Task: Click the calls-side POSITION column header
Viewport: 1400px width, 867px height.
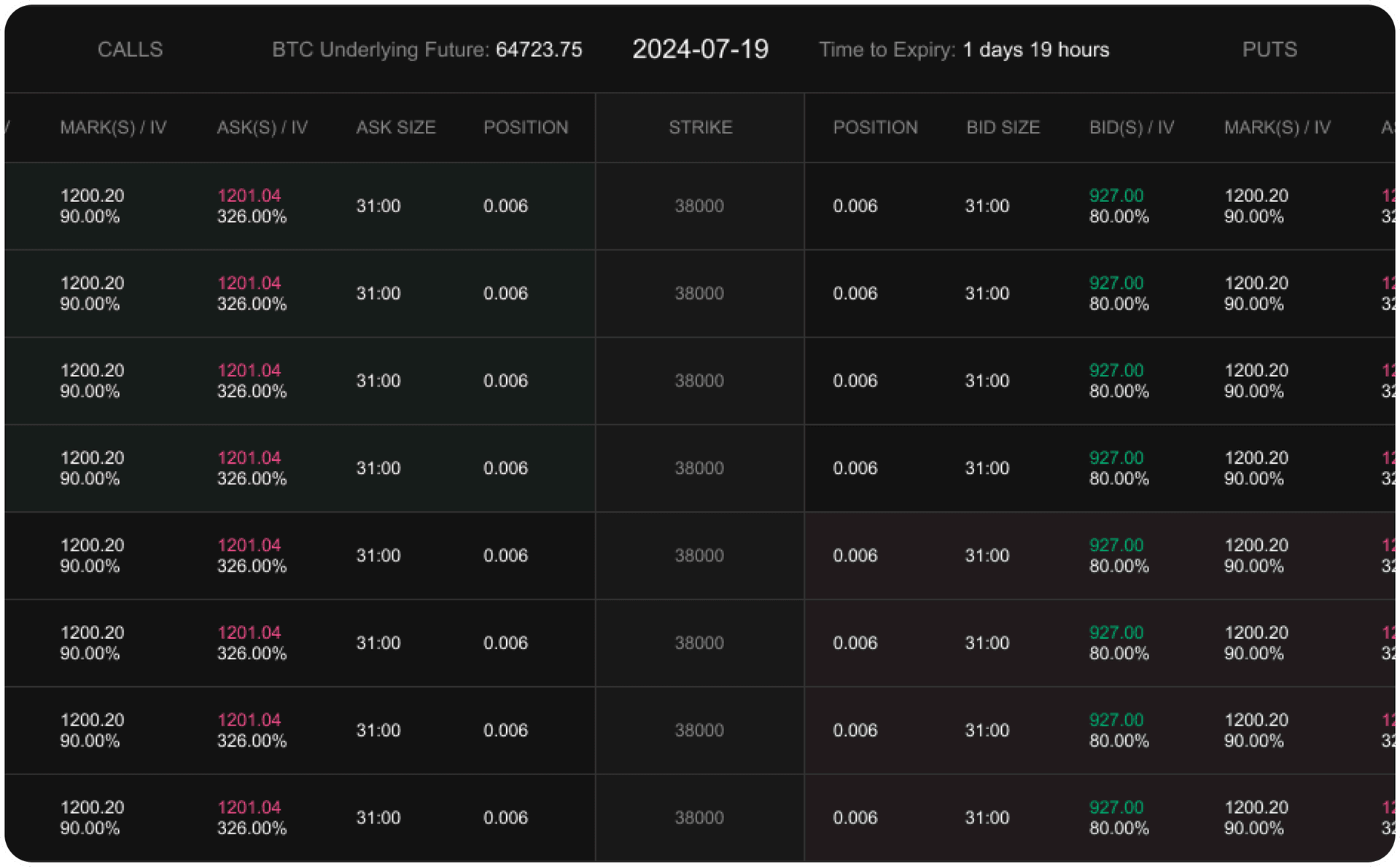Action: (526, 127)
